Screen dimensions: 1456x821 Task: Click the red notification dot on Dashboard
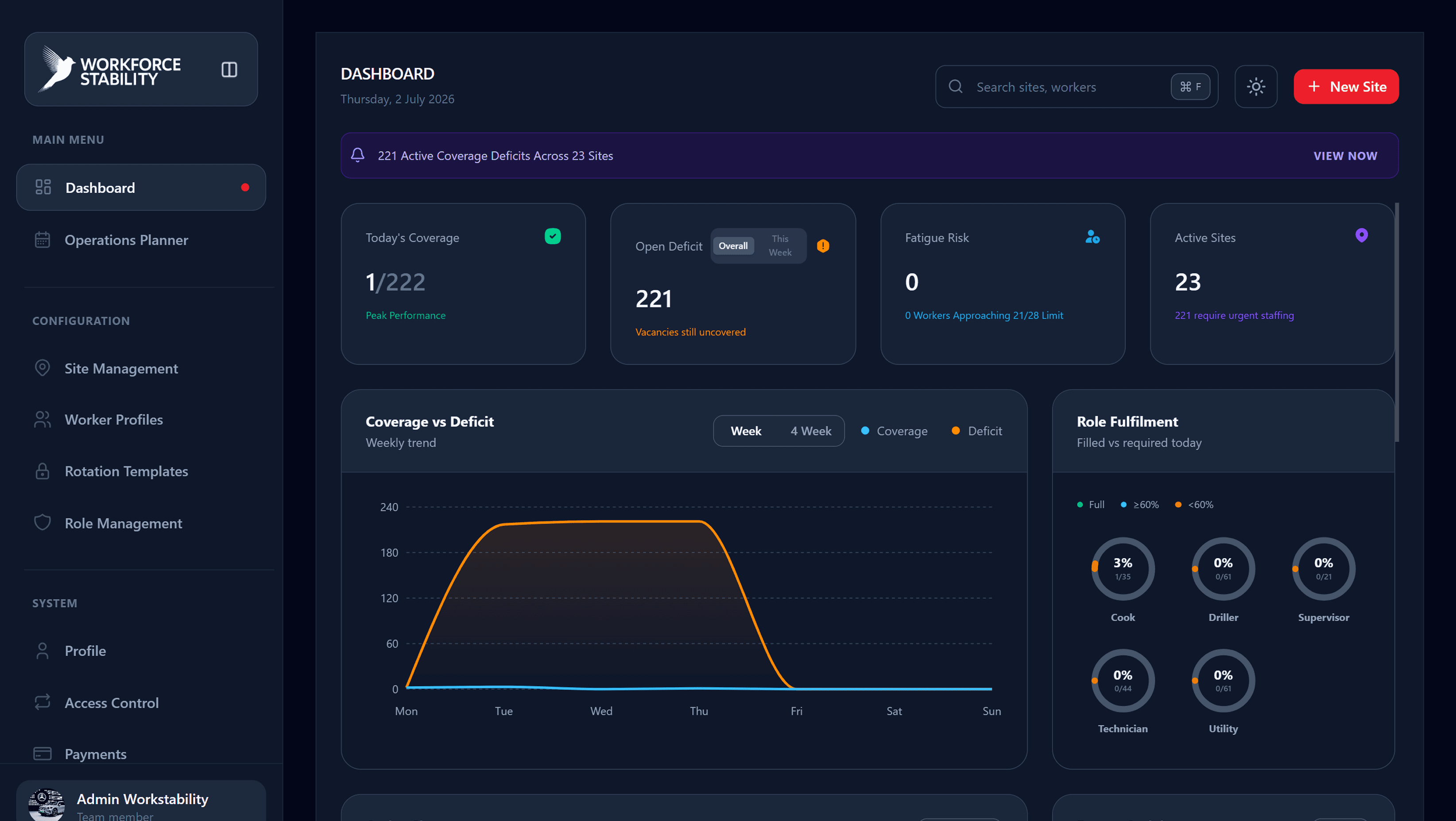pyautogui.click(x=245, y=187)
